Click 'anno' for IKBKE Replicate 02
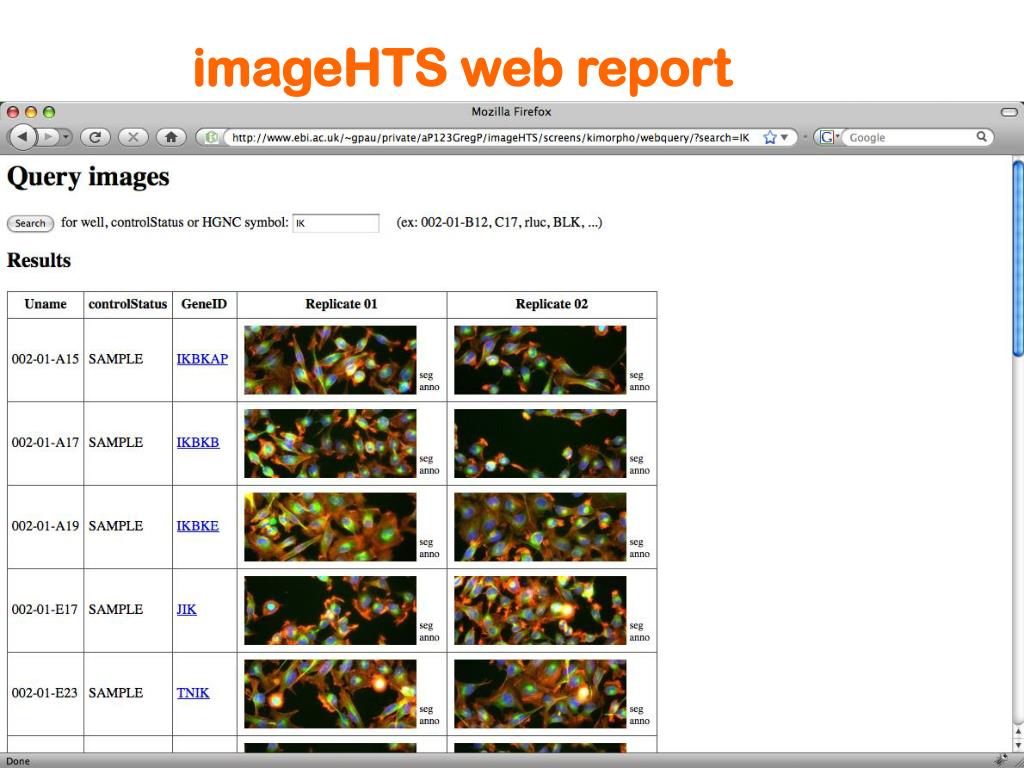Viewport: 1024px width, 768px height. pos(639,554)
